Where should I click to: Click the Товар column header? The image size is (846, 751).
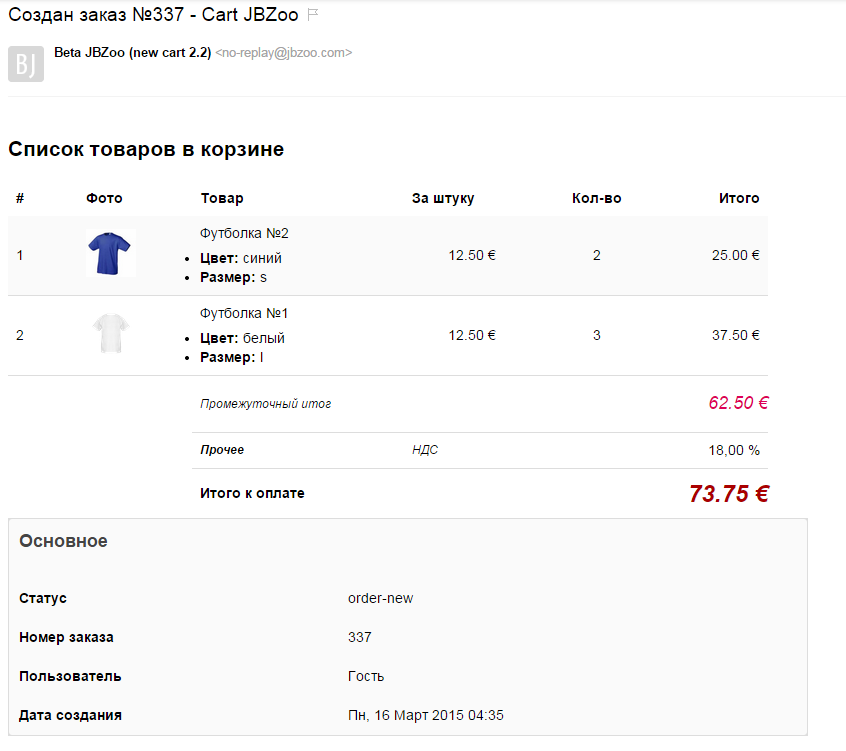coord(222,198)
